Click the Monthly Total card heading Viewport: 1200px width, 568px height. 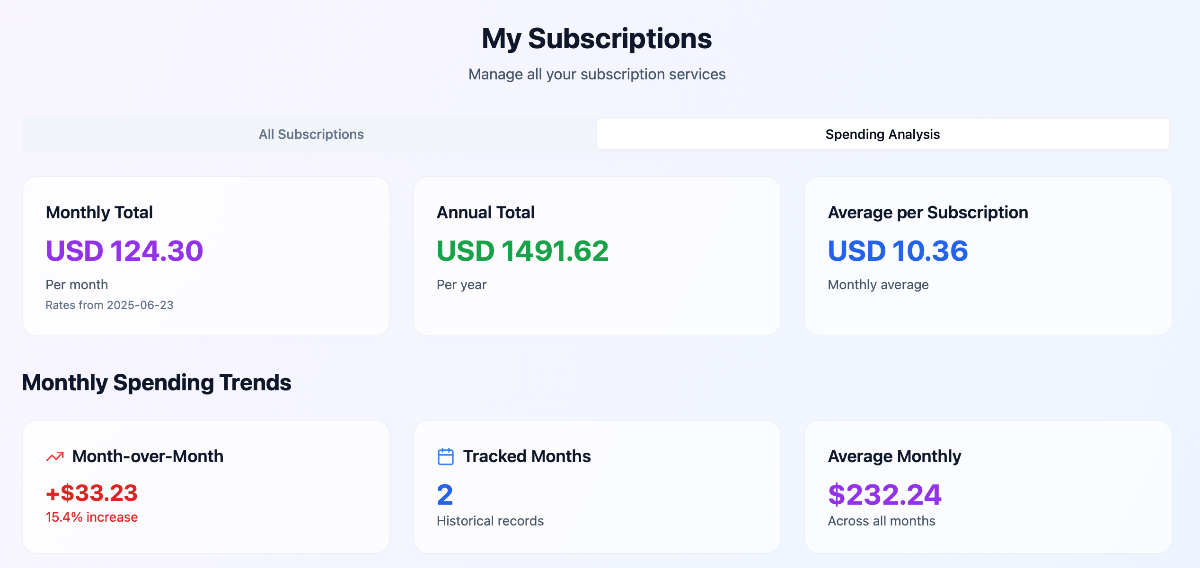[x=99, y=212]
